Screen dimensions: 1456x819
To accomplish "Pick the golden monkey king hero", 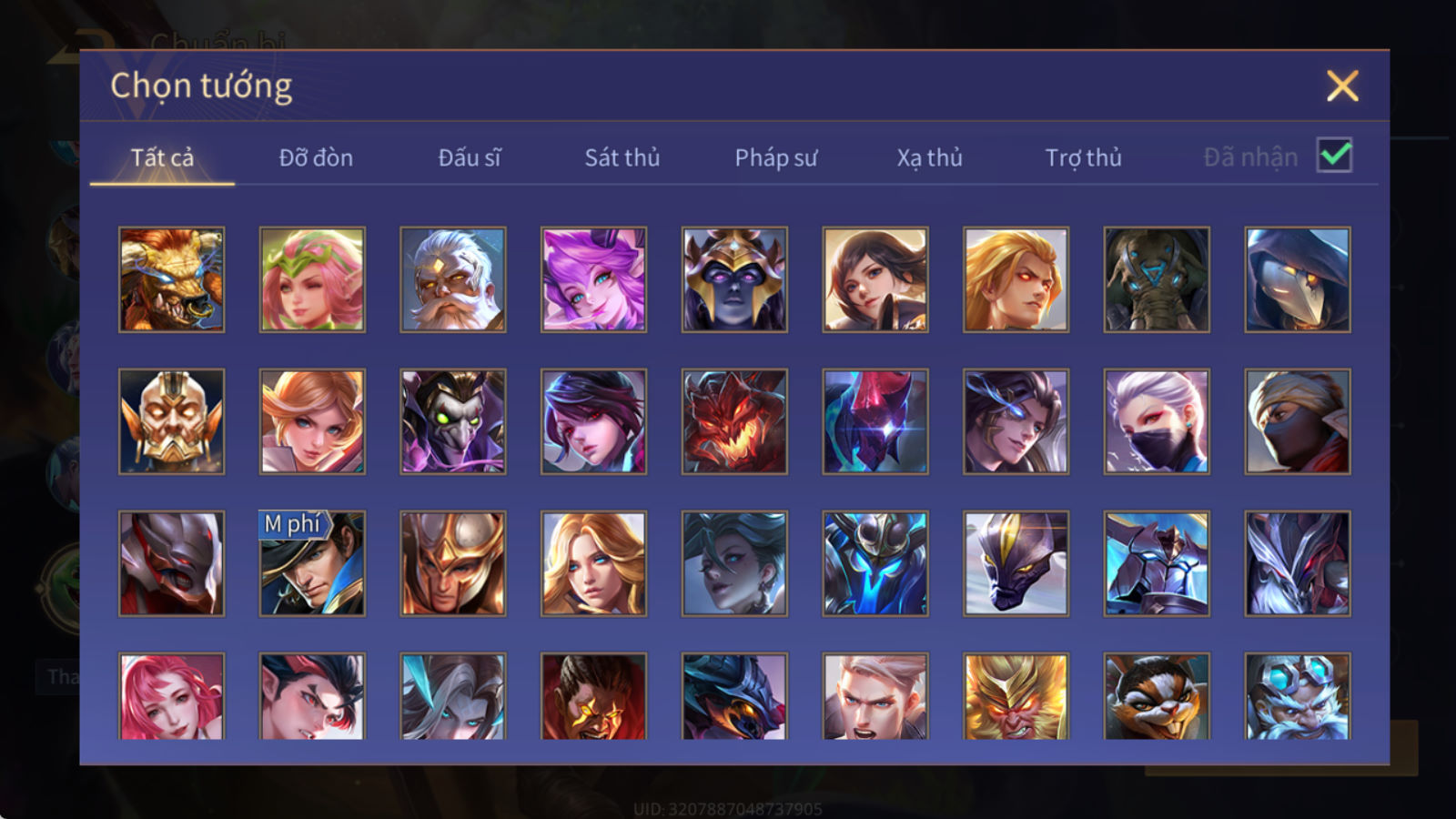I will pos(1016,696).
